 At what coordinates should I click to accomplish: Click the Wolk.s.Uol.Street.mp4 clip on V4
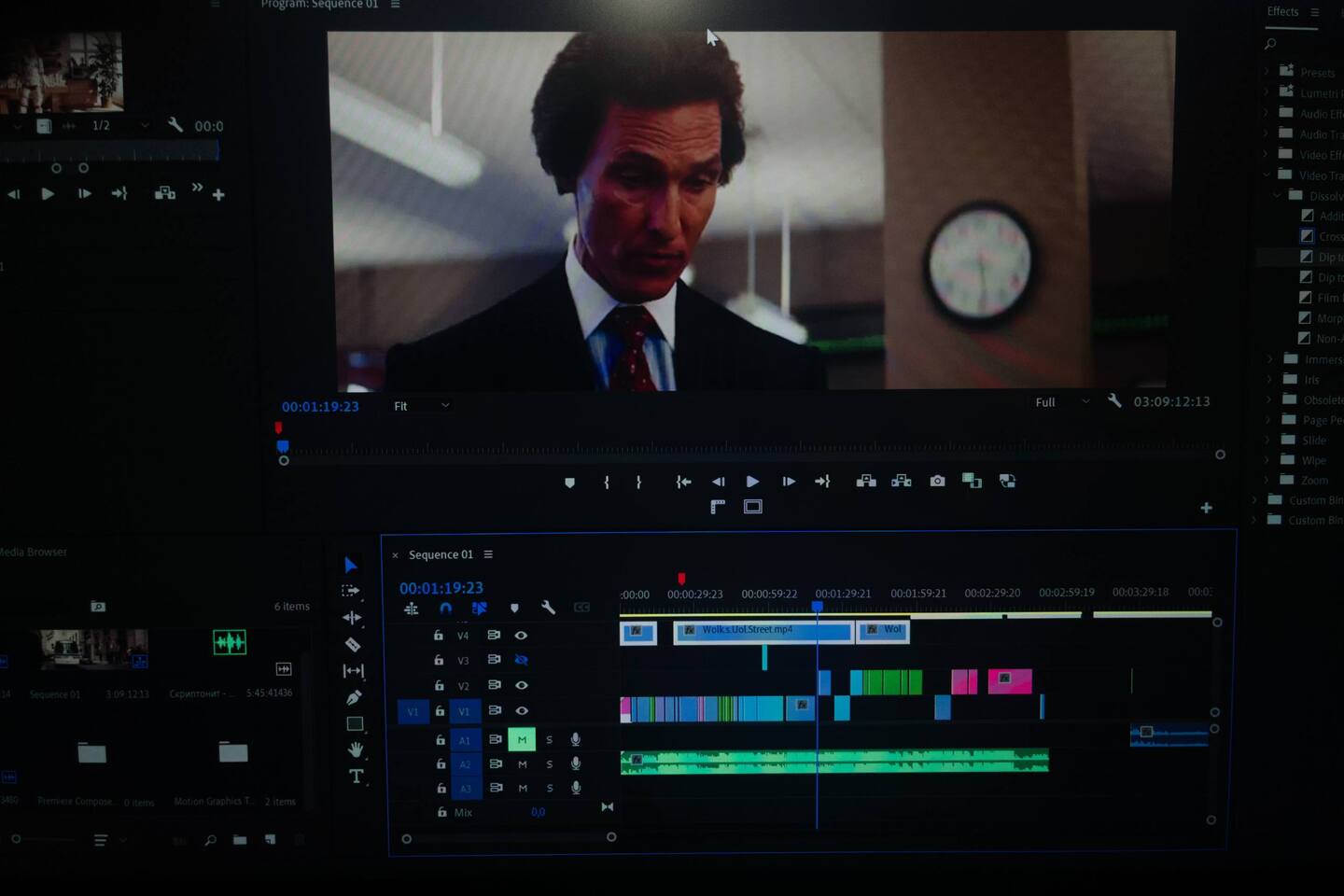coord(763,632)
